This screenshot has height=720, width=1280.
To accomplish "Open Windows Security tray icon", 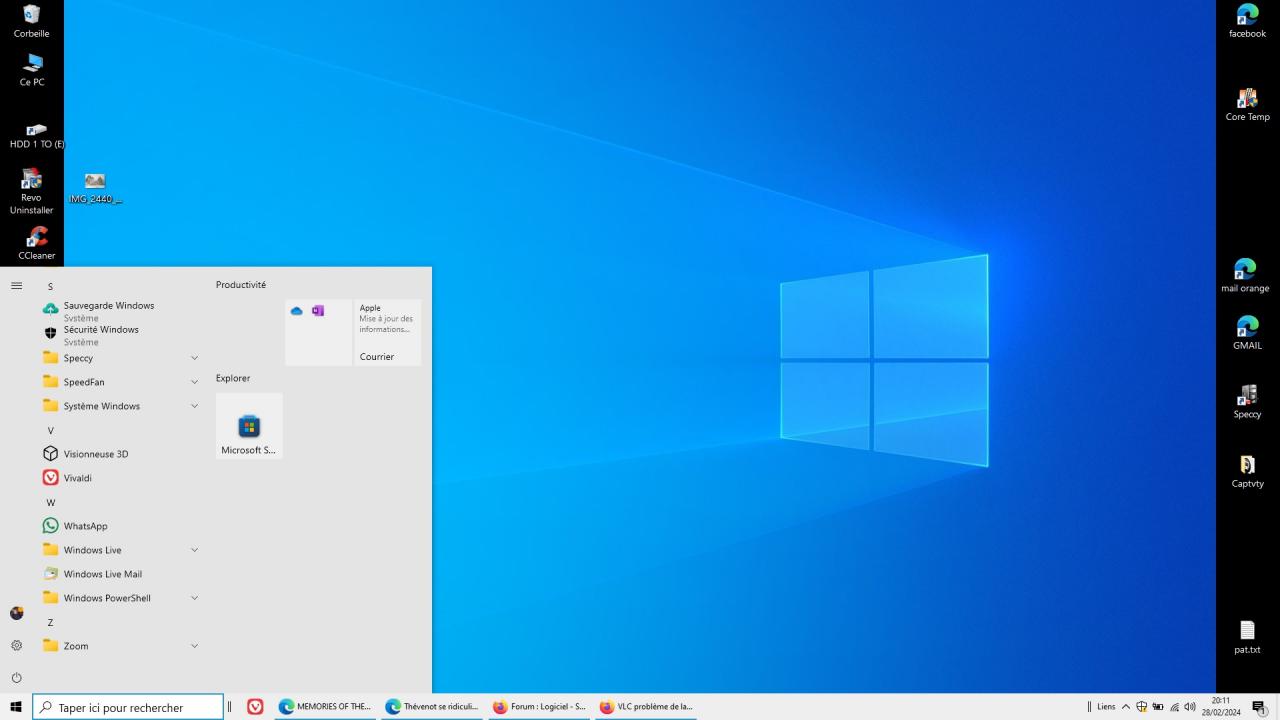I will [1141, 707].
